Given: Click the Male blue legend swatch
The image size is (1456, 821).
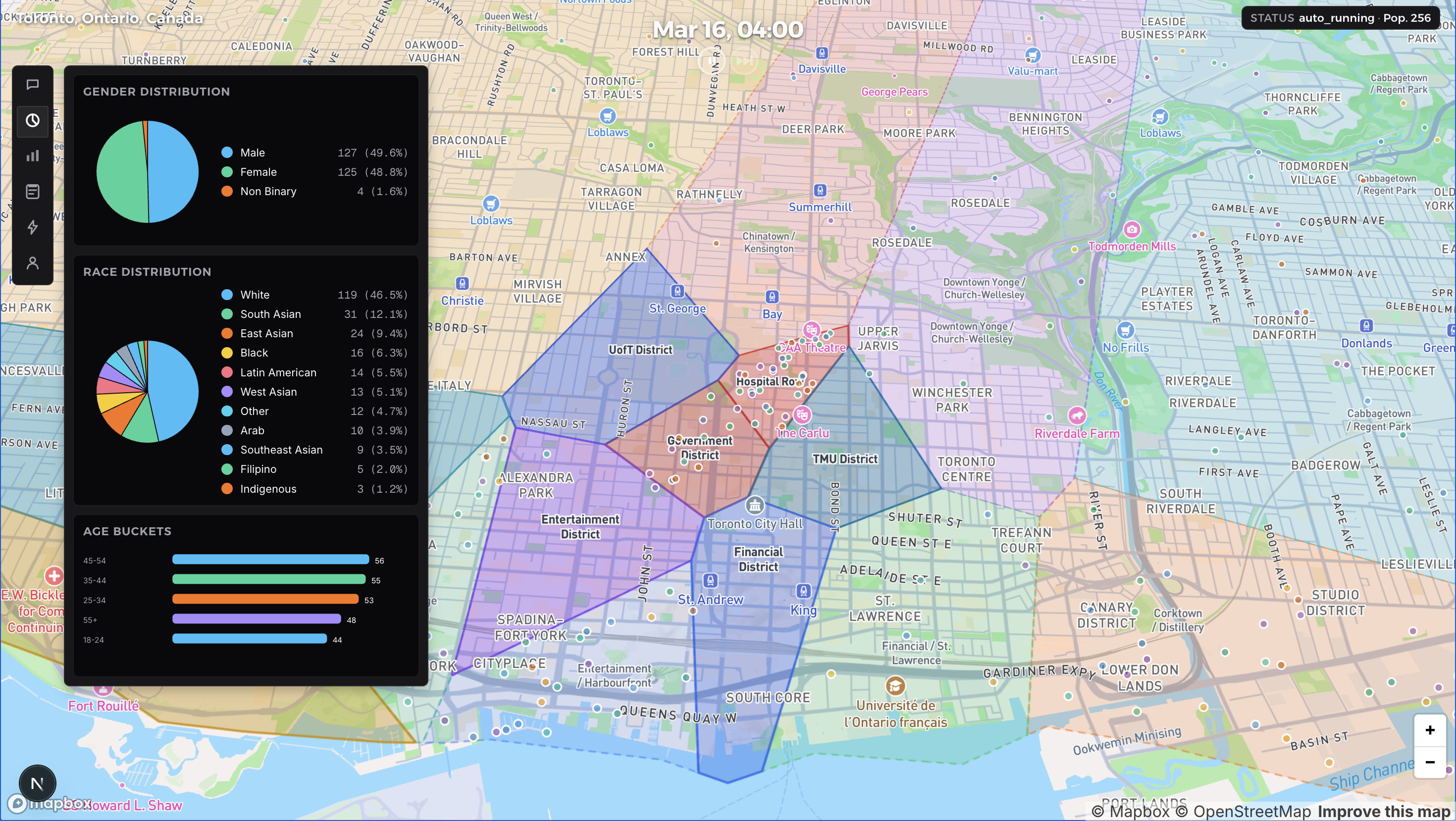Looking at the screenshot, I should coord(227,153).
